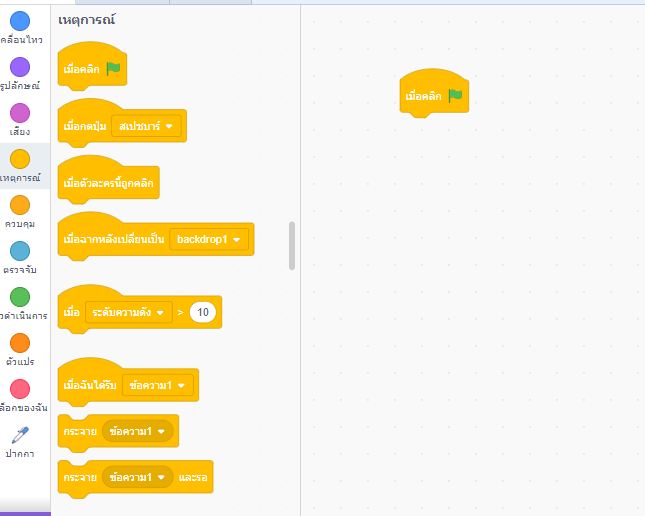Click the green flag on the workspace block

click(x=455, y=96)
